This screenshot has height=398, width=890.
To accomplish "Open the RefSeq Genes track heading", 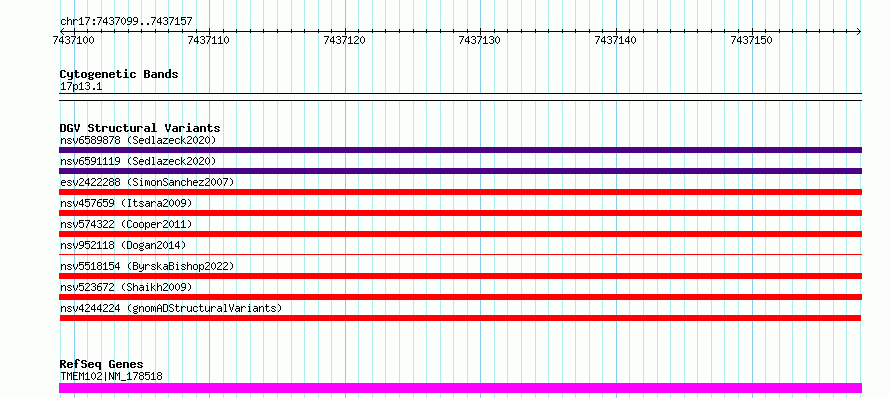I will point(102,365).
